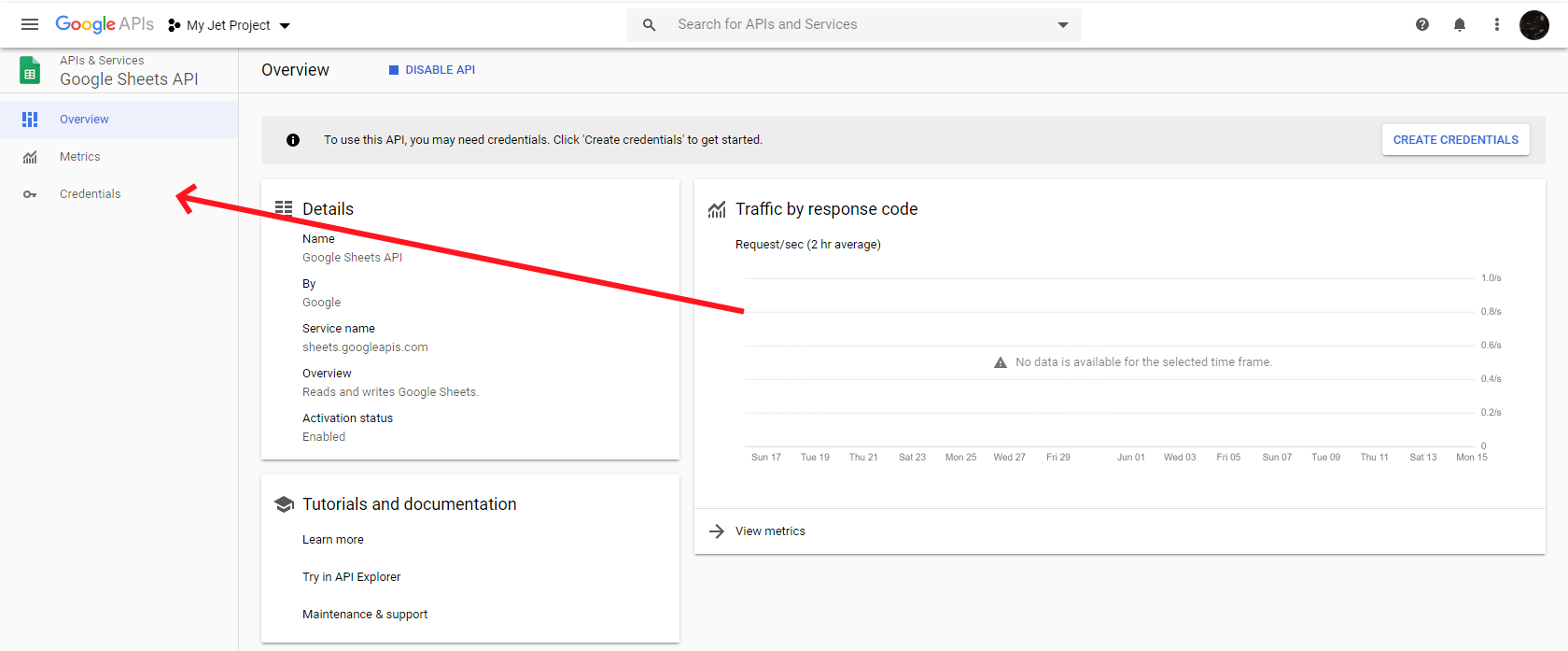Click the project hexagon dots icon
Screen dimensions: 1568x651
tap(174, 25)
